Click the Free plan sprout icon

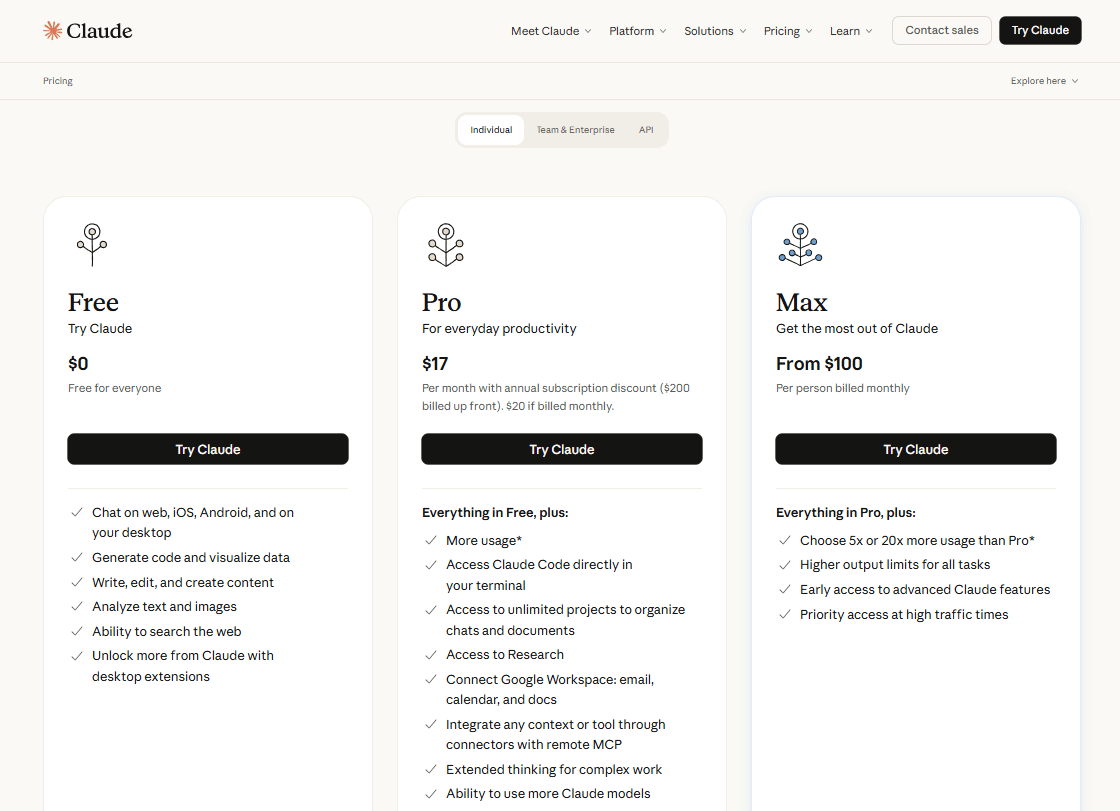[92, 244]
